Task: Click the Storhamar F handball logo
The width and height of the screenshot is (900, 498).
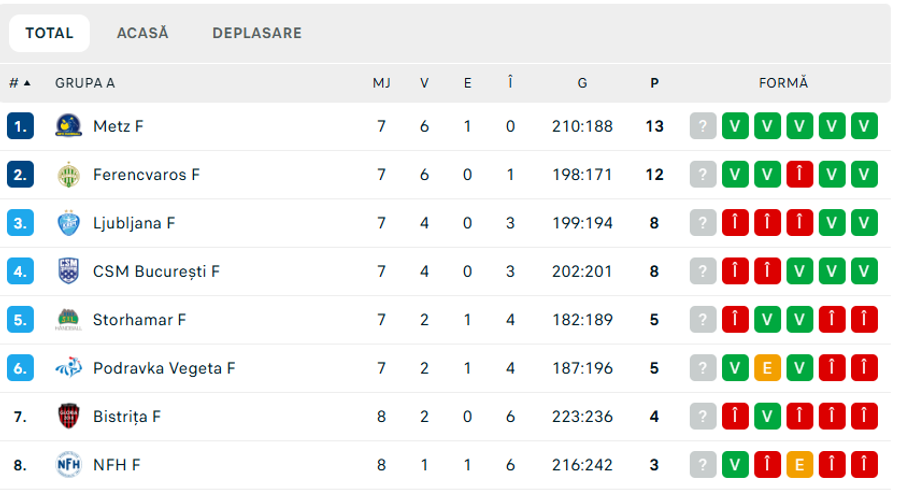Action: (68, 320)
